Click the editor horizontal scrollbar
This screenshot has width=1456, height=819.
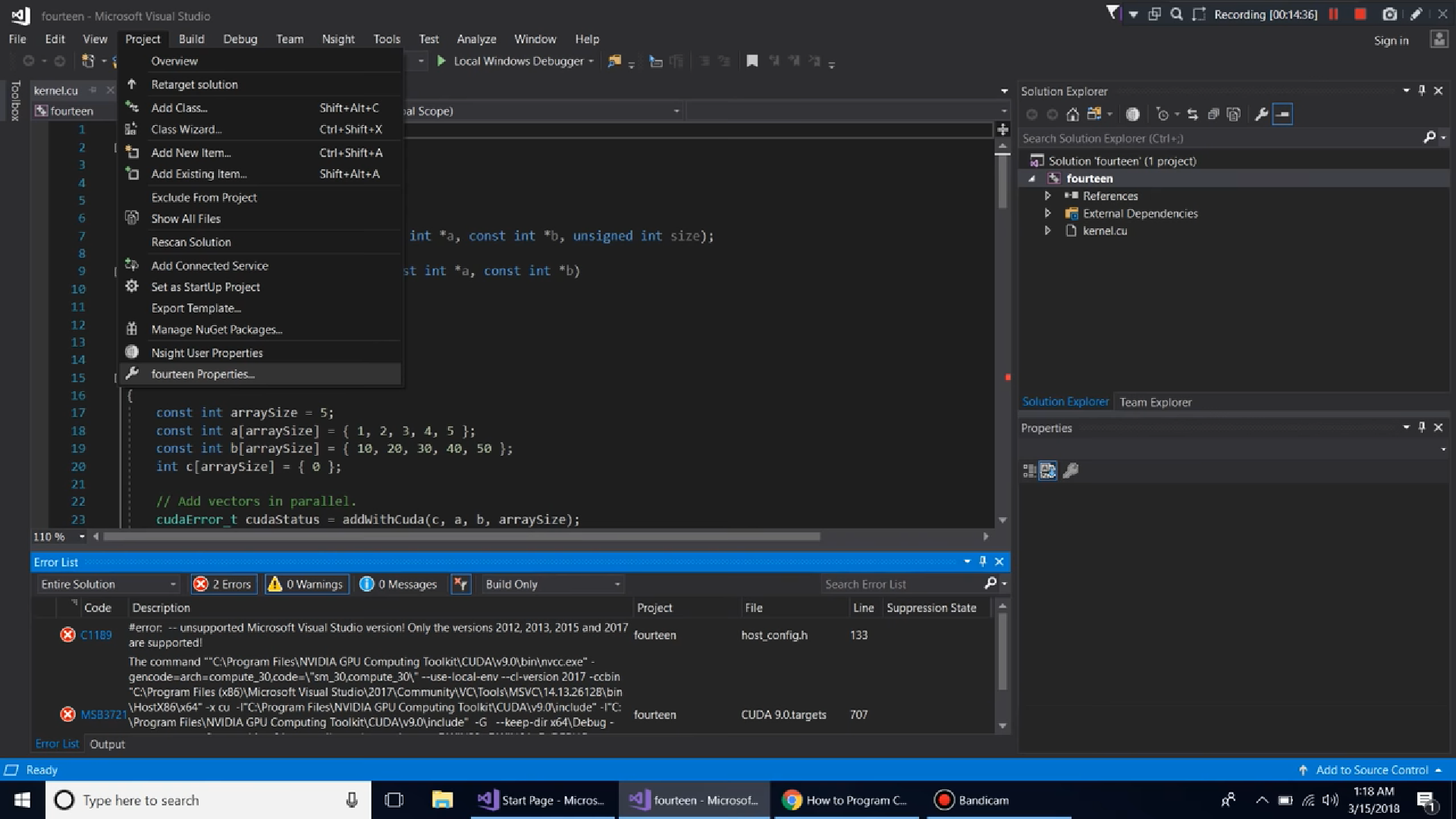pos(461,536)
